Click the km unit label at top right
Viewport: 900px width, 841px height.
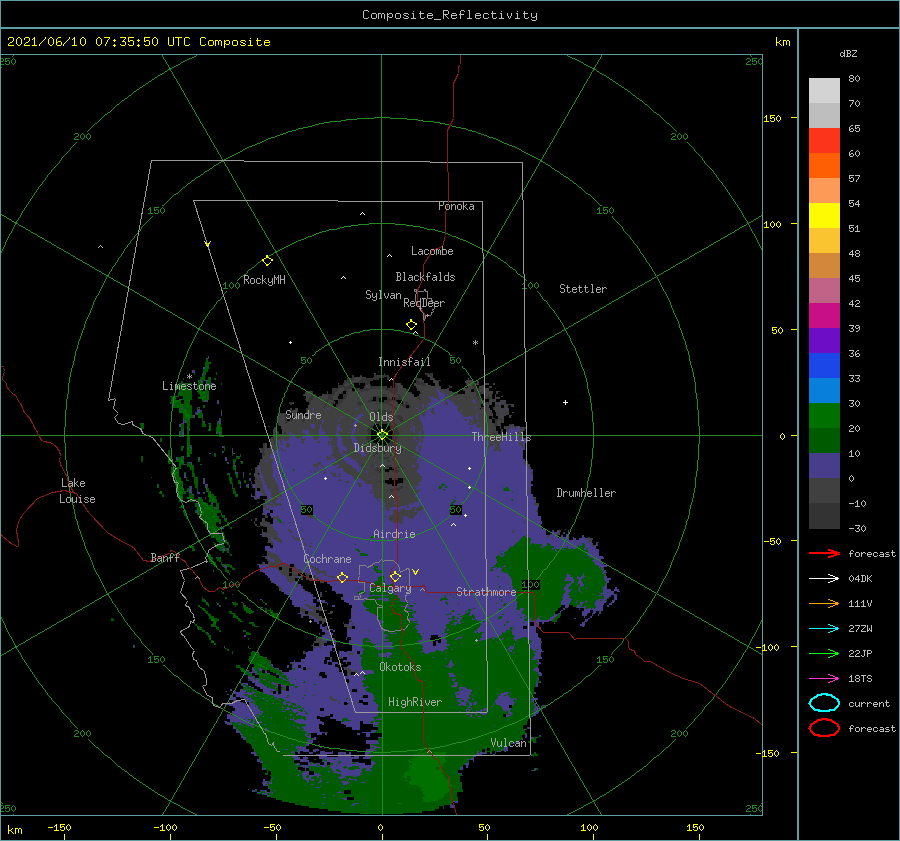point(782,42)
